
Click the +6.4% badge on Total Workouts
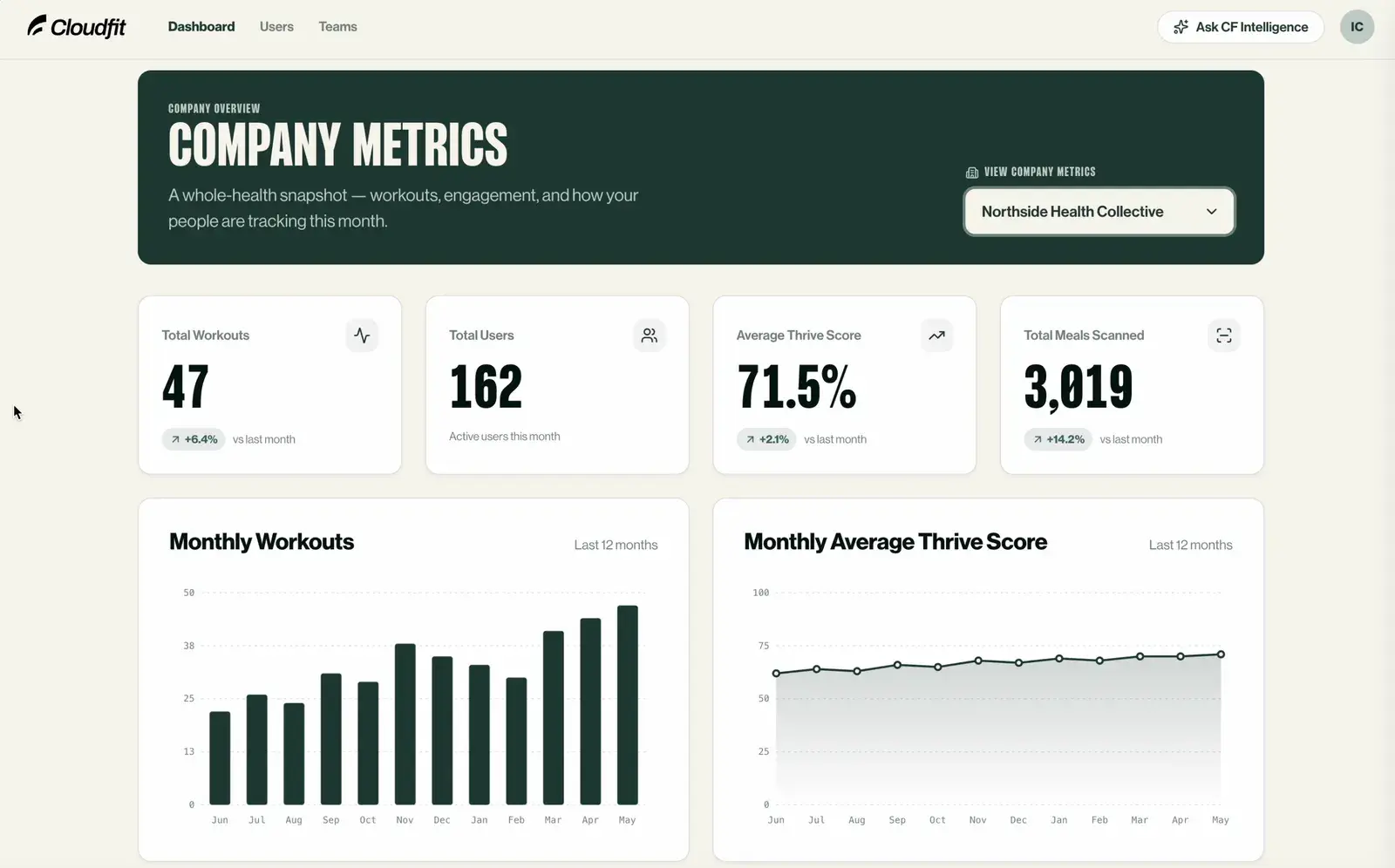(194, 439)
